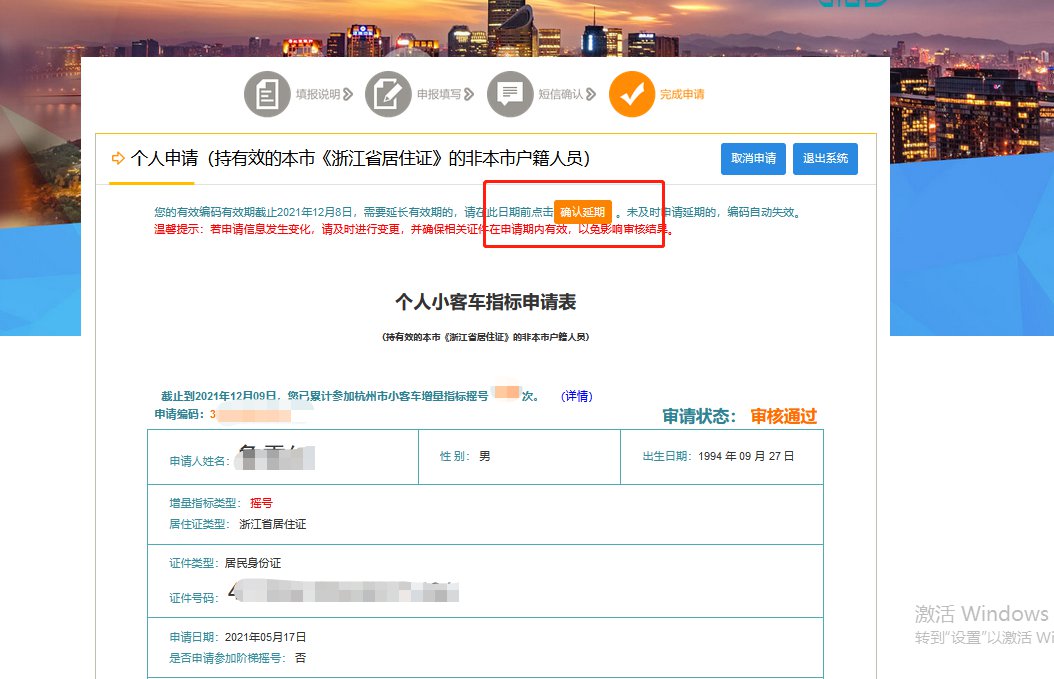Click the chevron arrow after 短信确认
This screenshot has width=1054, height=679.
coord(592,95)
